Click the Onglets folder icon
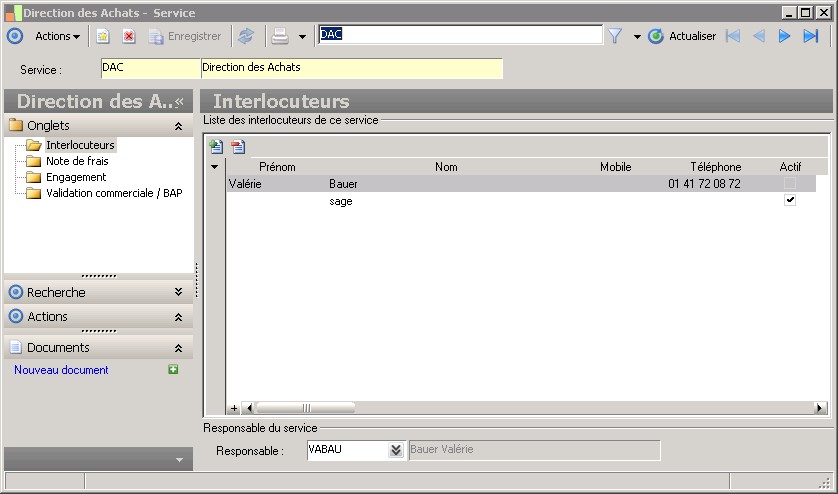838x494 pixels. [x=16, y=125]
